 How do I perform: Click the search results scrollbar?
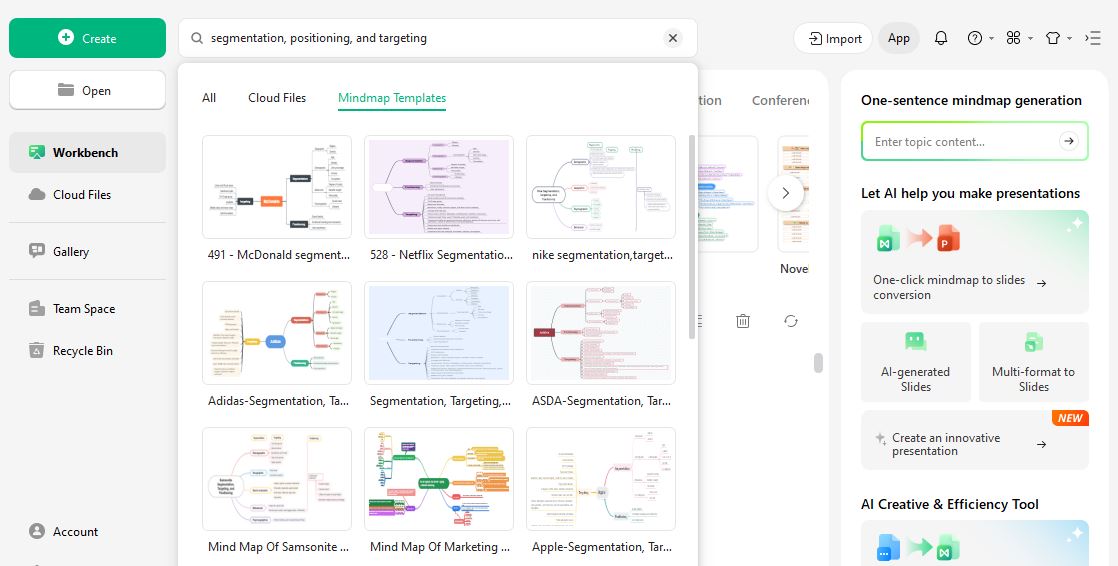click(692, 237)
